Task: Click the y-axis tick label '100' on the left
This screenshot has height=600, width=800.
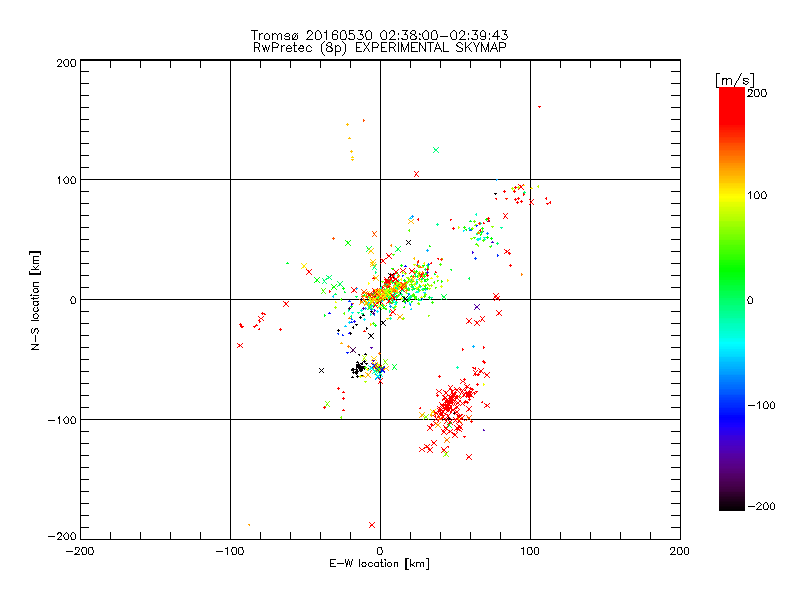Action: click(66, 180)
